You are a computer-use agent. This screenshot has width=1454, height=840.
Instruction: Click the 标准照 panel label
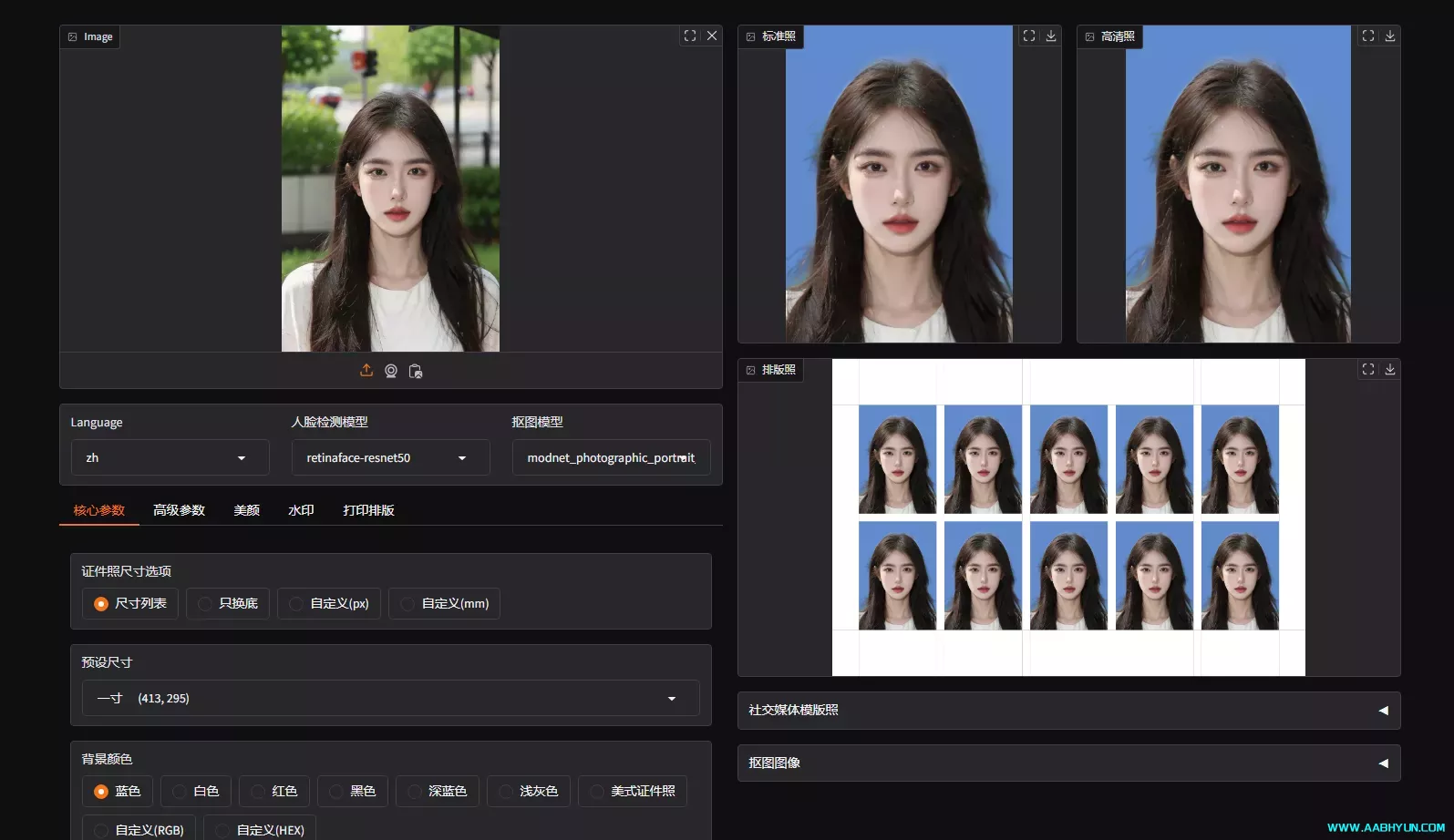pyautogui.click(x=771, y=36)
